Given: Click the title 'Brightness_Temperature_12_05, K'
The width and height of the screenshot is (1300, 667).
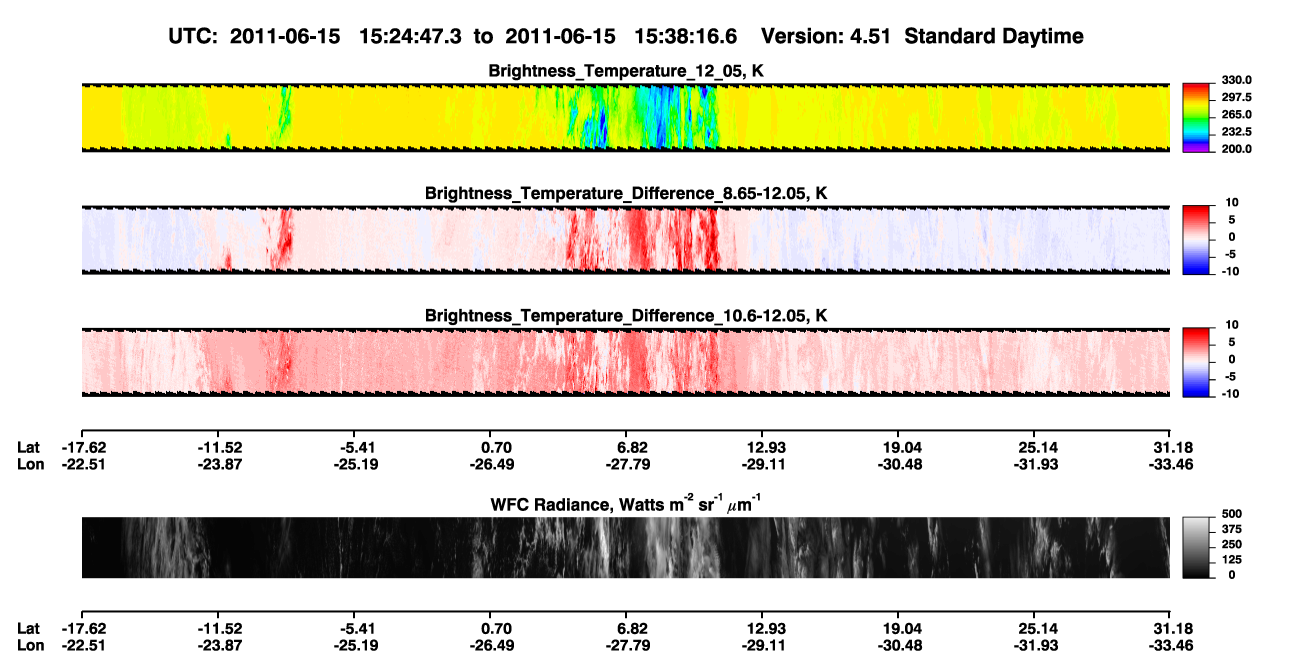Looking at the screenshot, I should [x=626, y=71].
